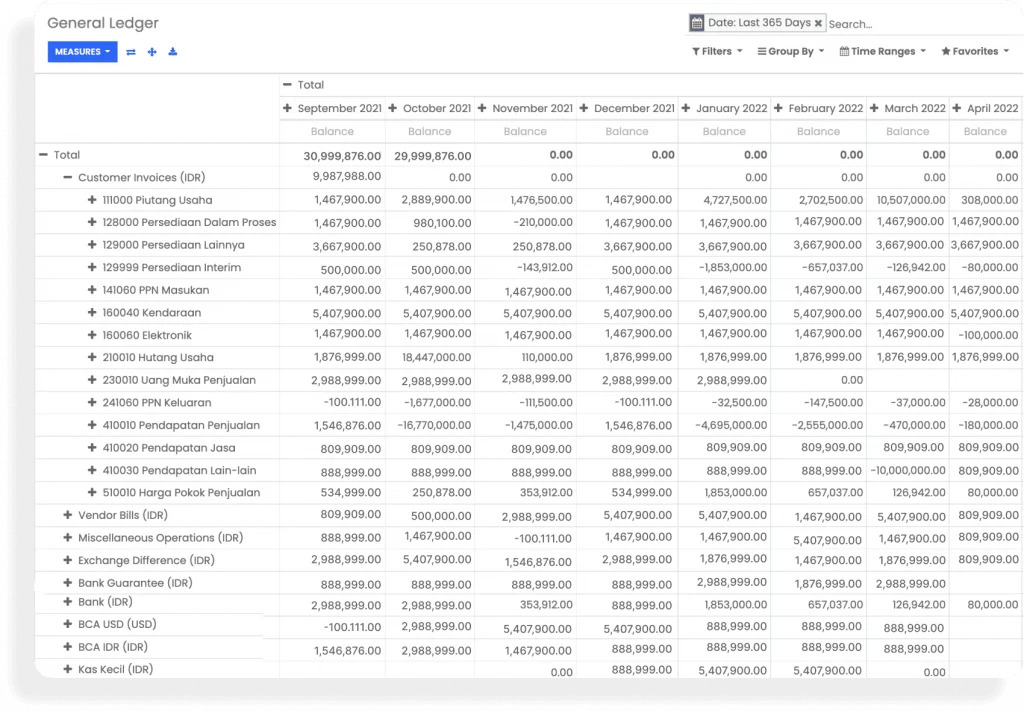Image resolution: width=1024 pixels, height=713 pixels.
Task: Open the Time Ranges menu
Action: 882,52
